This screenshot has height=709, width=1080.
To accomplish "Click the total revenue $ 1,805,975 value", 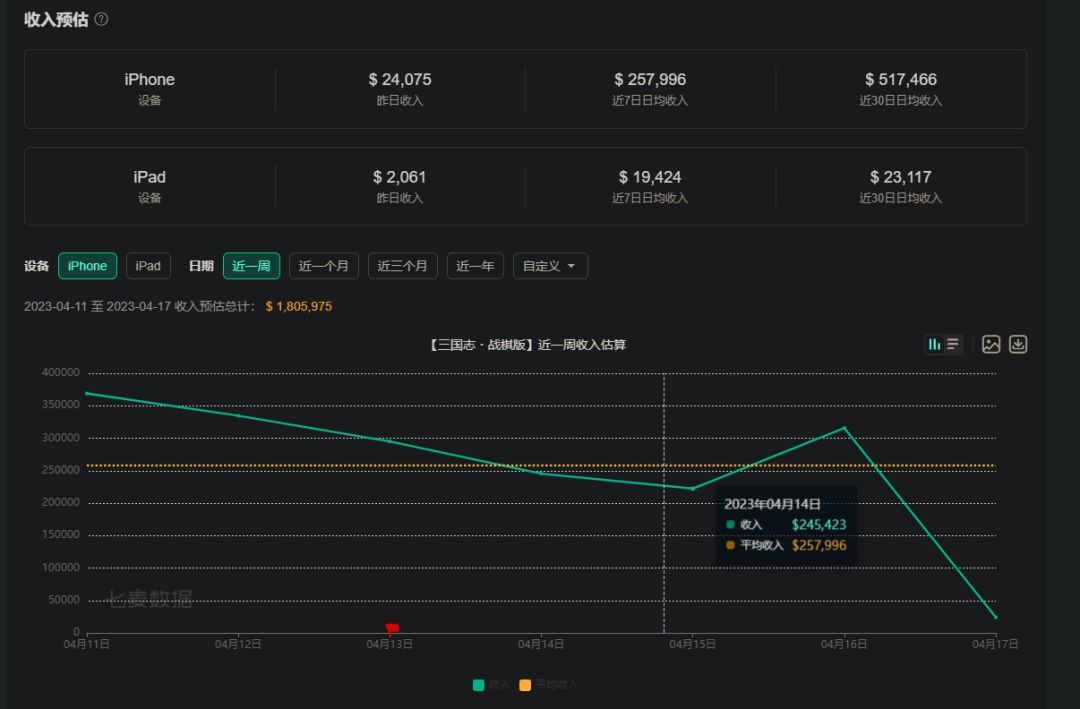I will point(299,307).
